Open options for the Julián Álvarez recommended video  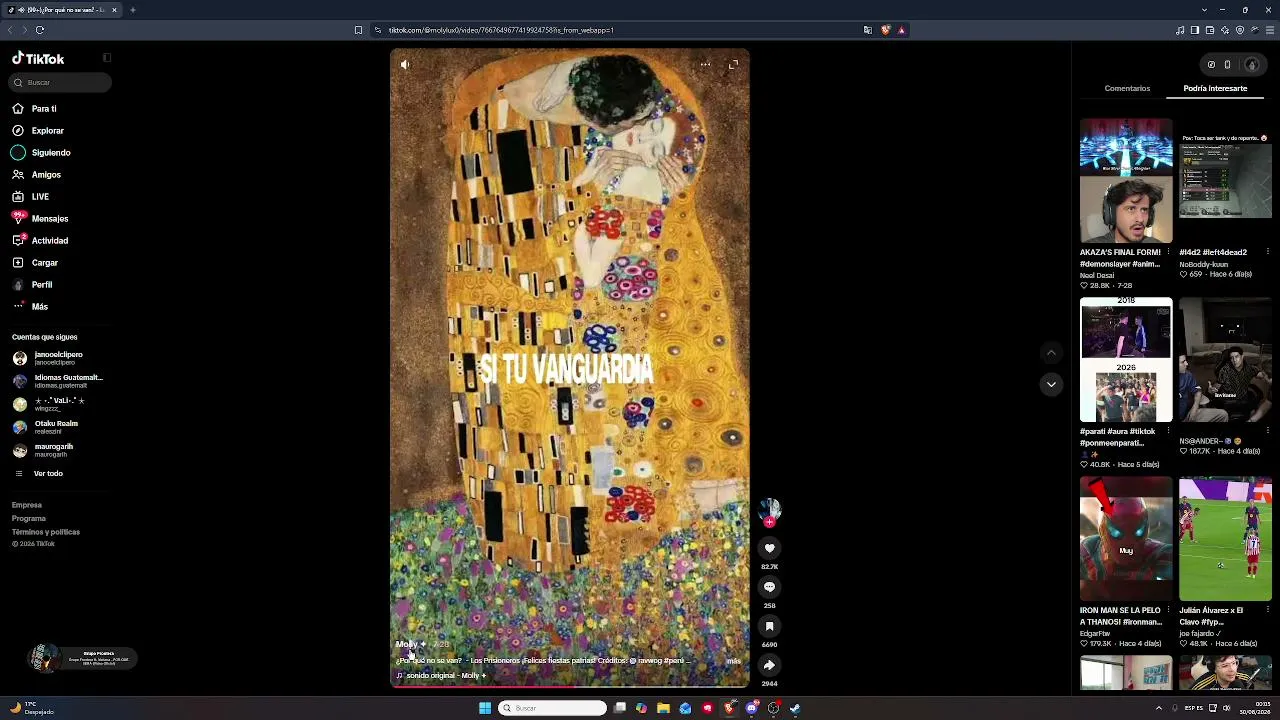pos(1267,610)
